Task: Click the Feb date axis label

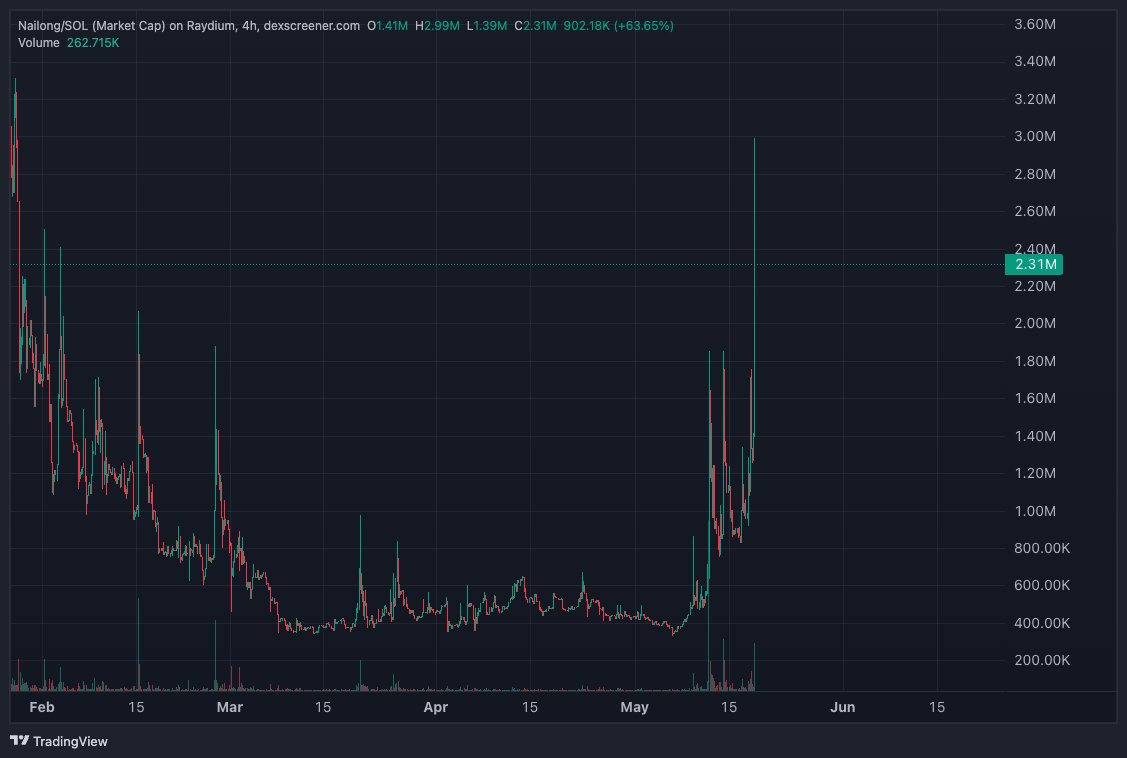Action: click(x=42, y=707)
